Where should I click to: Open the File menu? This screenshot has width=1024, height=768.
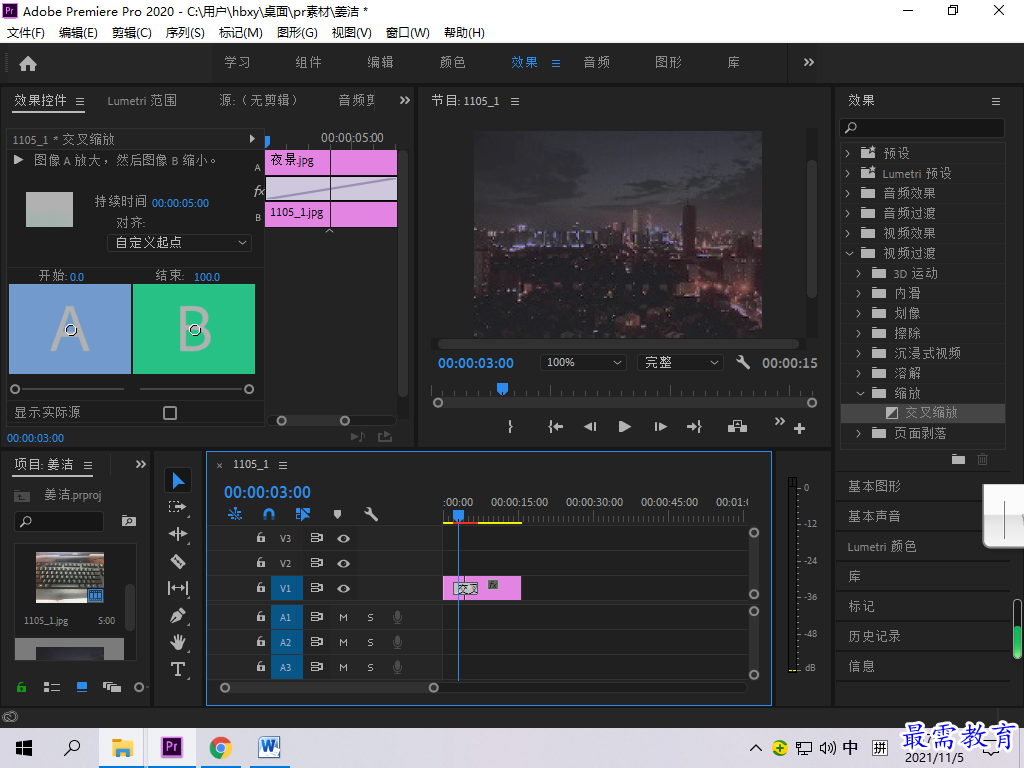[x=25, y=33]
